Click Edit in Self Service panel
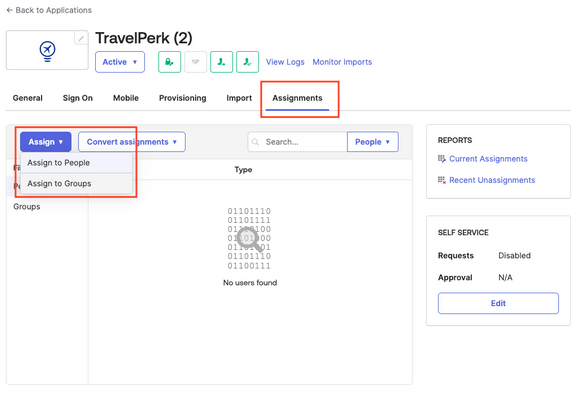 pos(498,303)
